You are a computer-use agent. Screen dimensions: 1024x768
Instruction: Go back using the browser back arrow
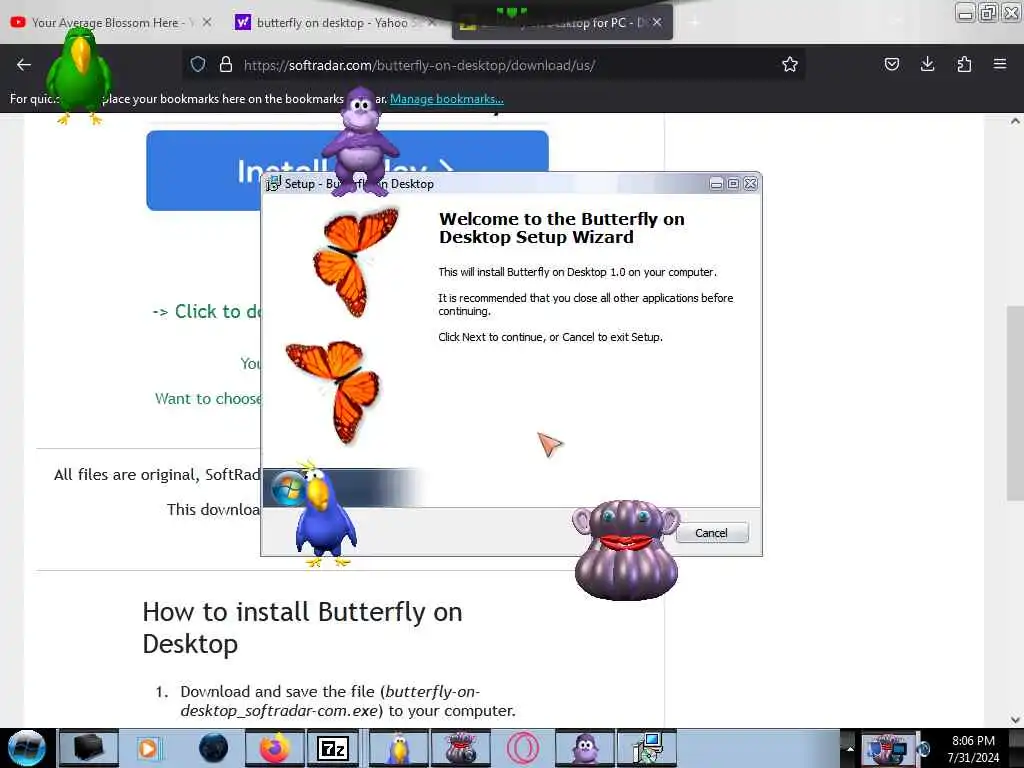[24, 64]
